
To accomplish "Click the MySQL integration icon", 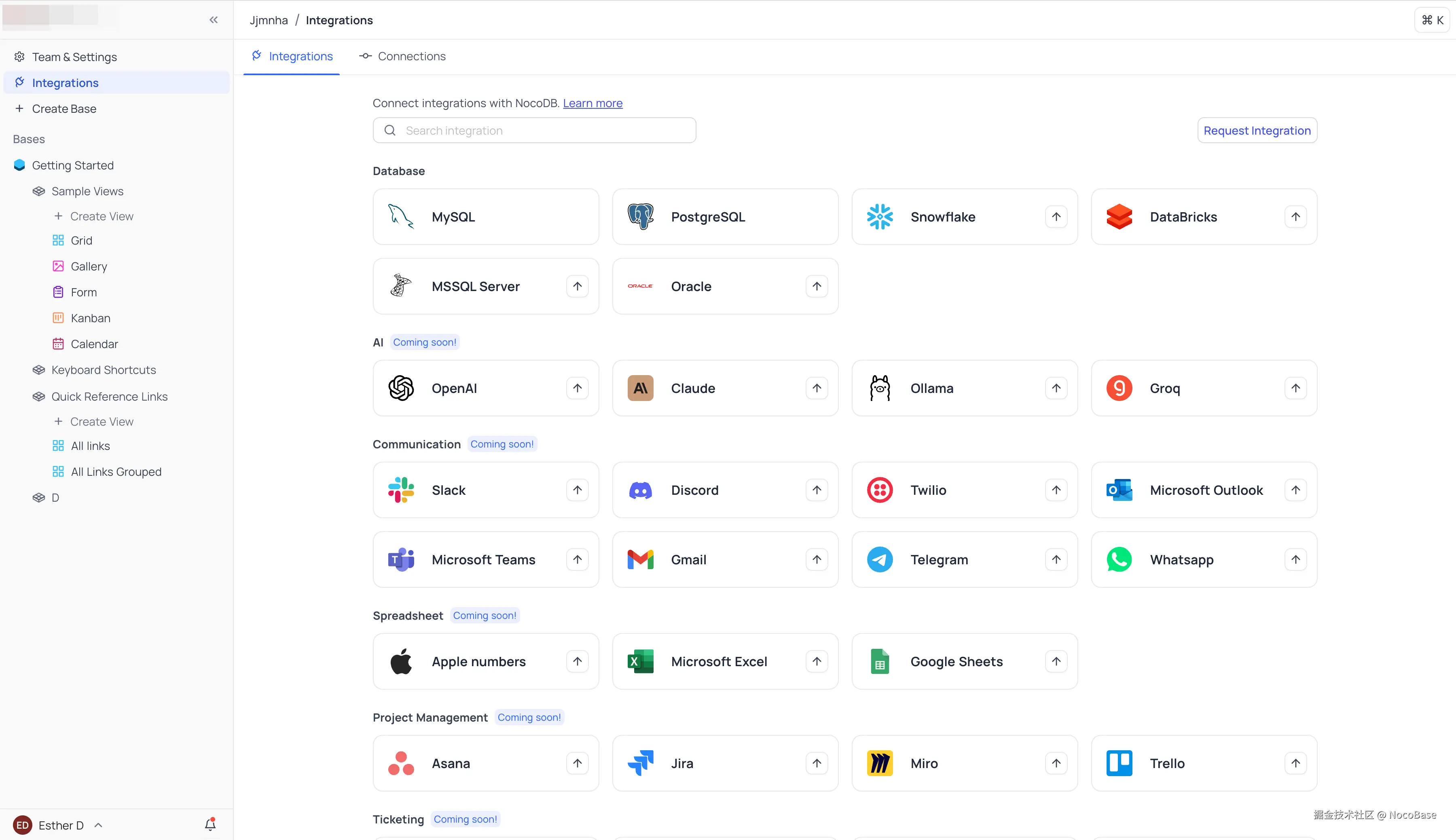I will pyautogui.click(x=400, y=216).
